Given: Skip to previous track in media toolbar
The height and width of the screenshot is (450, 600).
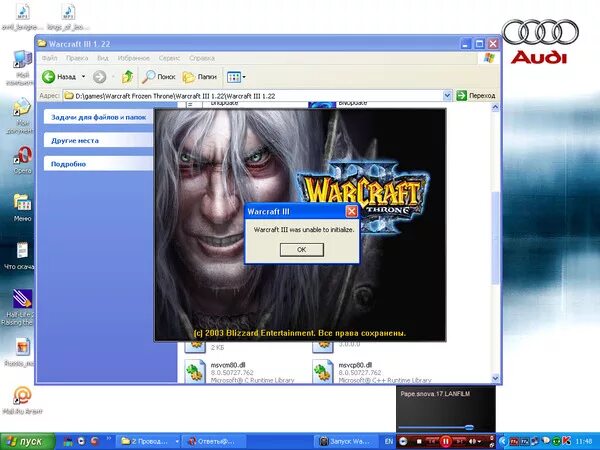Looking at the screenshot, I should tap(432, 442).
